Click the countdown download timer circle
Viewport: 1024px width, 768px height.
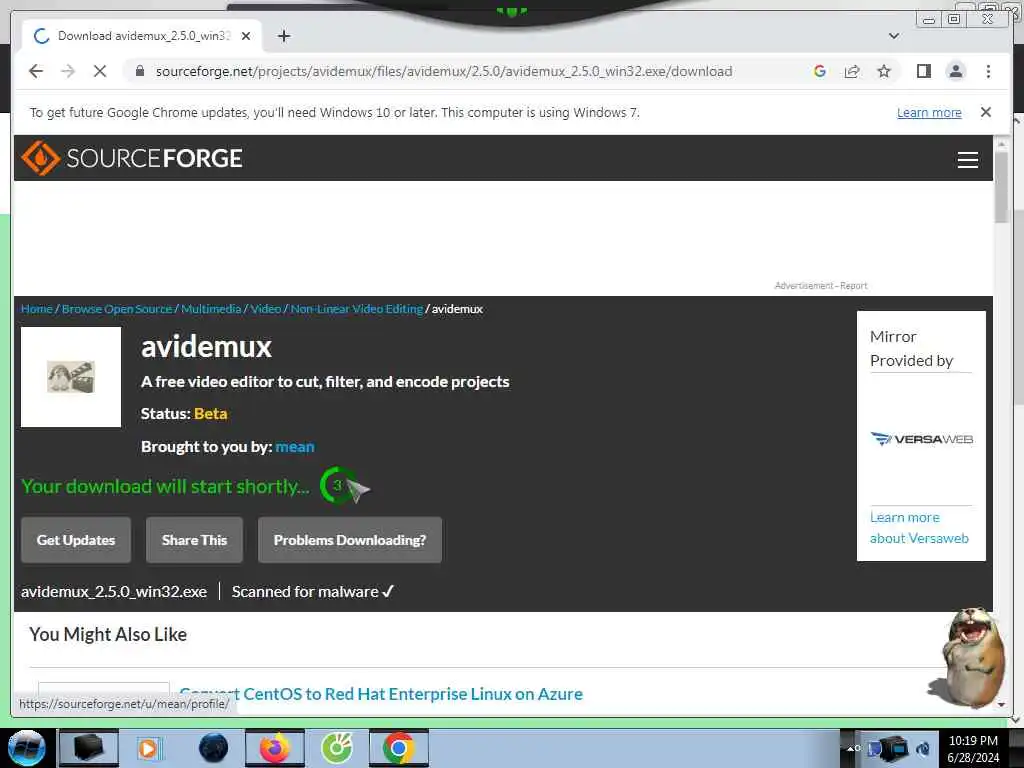click(337, 485)
